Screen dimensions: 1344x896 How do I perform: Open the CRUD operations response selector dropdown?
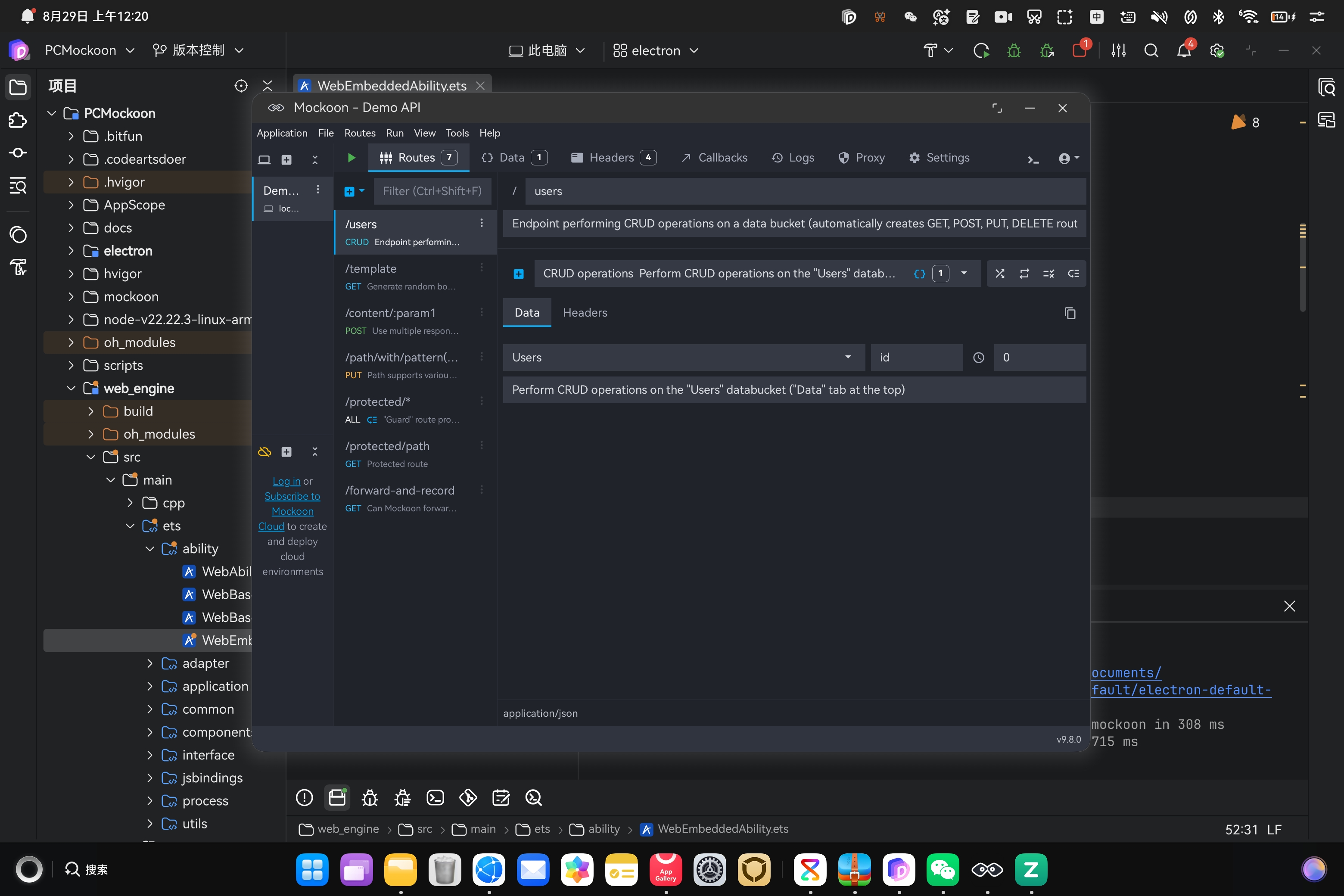coord(964,273)
